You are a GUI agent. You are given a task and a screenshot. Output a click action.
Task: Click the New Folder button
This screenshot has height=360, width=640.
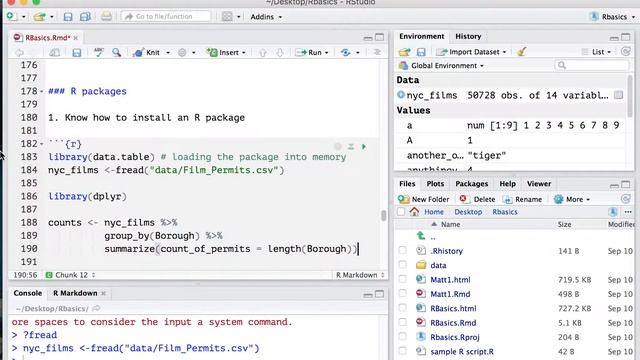point(424,199)
